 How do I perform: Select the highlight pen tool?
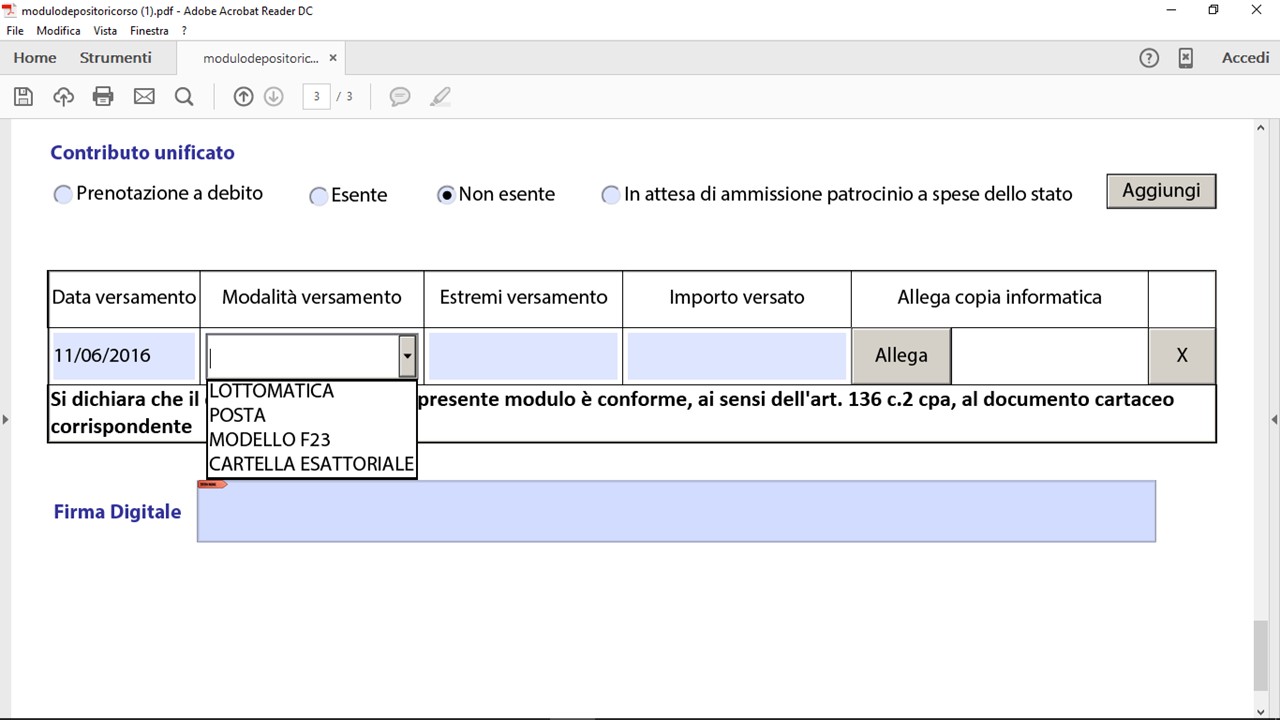pyautogui.click(x=440, y=97)
